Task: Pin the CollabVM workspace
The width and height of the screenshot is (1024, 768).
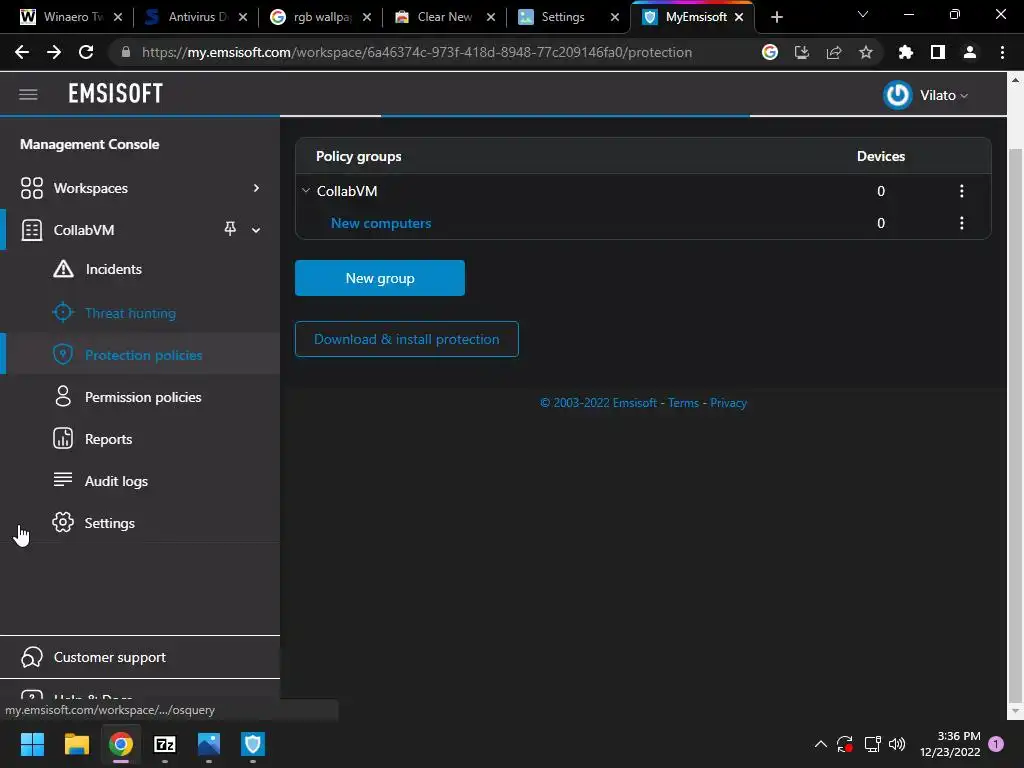Action: click(230, 229)
